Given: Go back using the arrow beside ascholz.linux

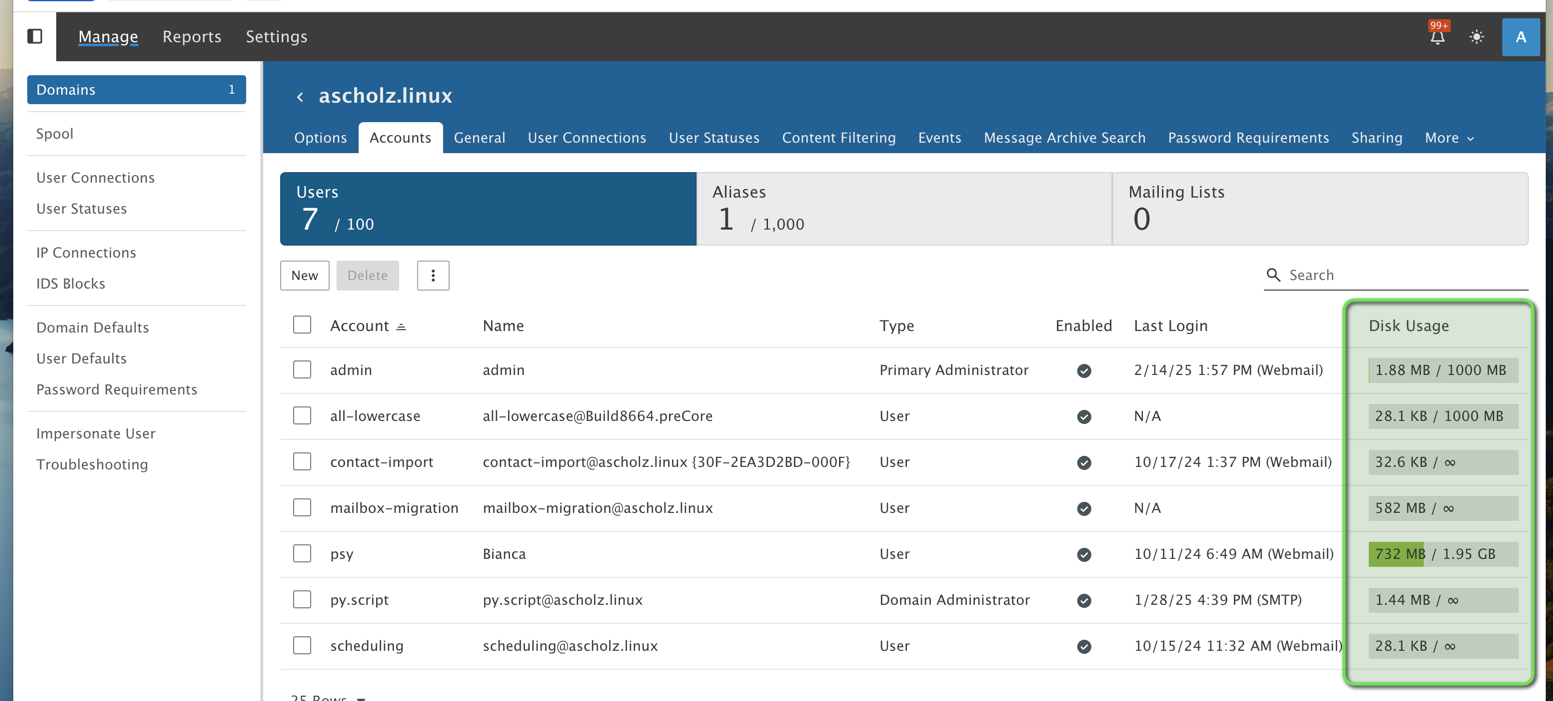Looking at the screenshot, I should pyautogui.click(x=300, y=97).
